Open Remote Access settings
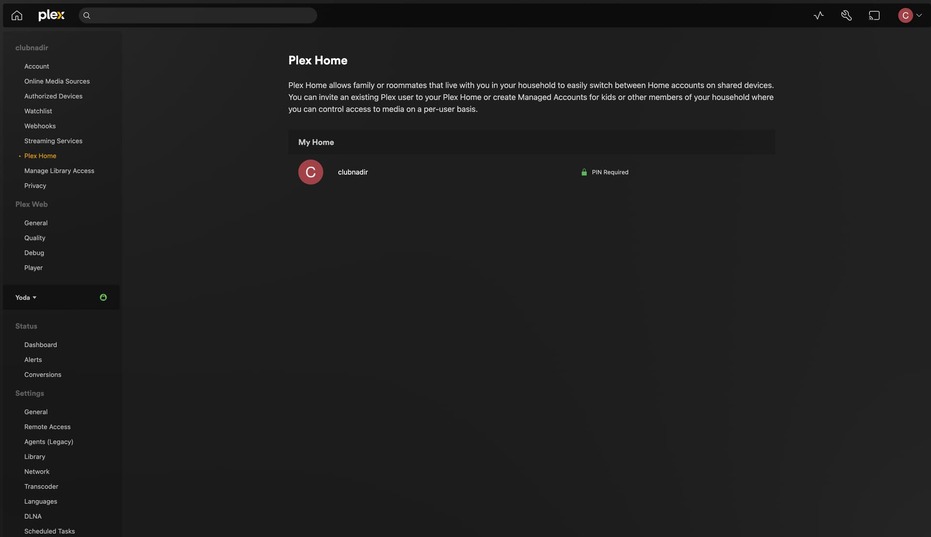 [48, 427]
